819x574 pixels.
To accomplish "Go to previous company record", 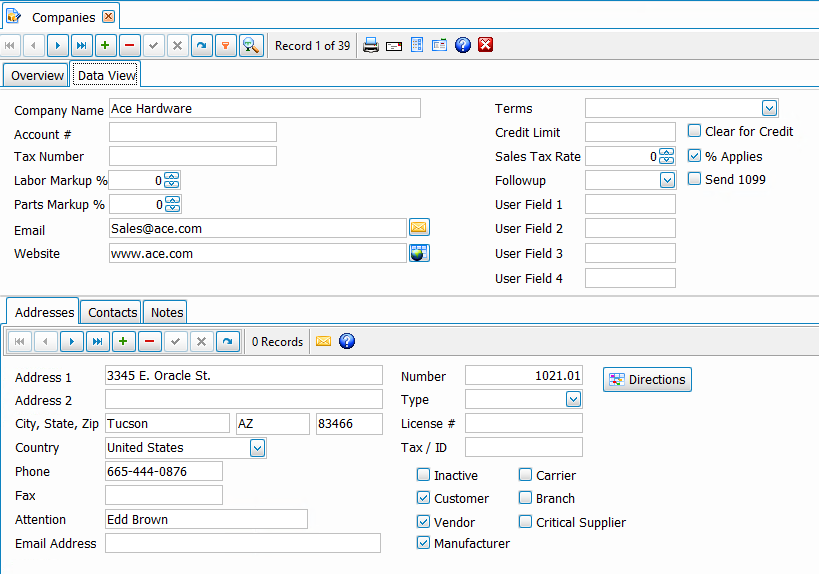I will [33, 45].
